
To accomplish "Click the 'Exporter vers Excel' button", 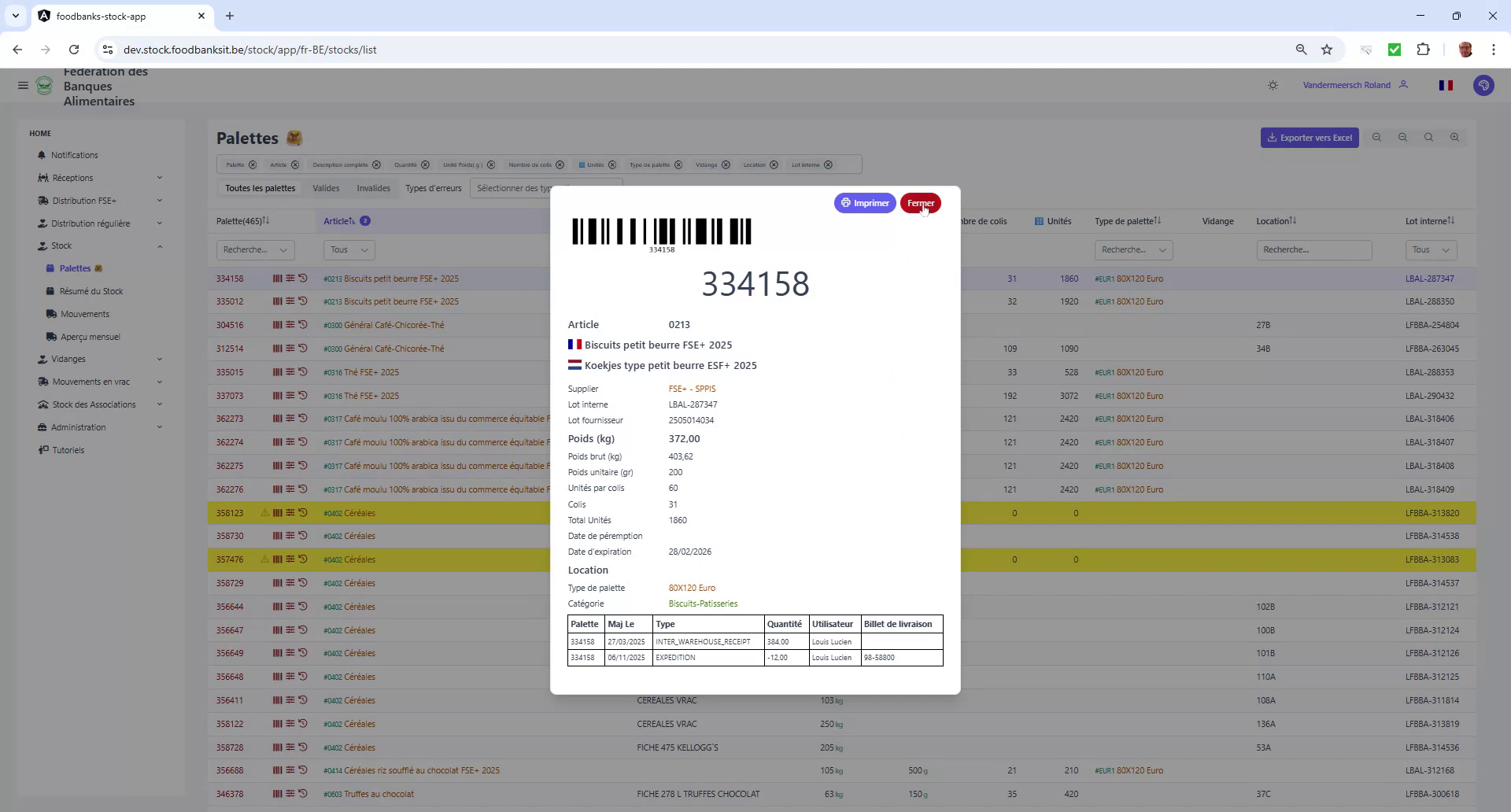I will 1309,137.
